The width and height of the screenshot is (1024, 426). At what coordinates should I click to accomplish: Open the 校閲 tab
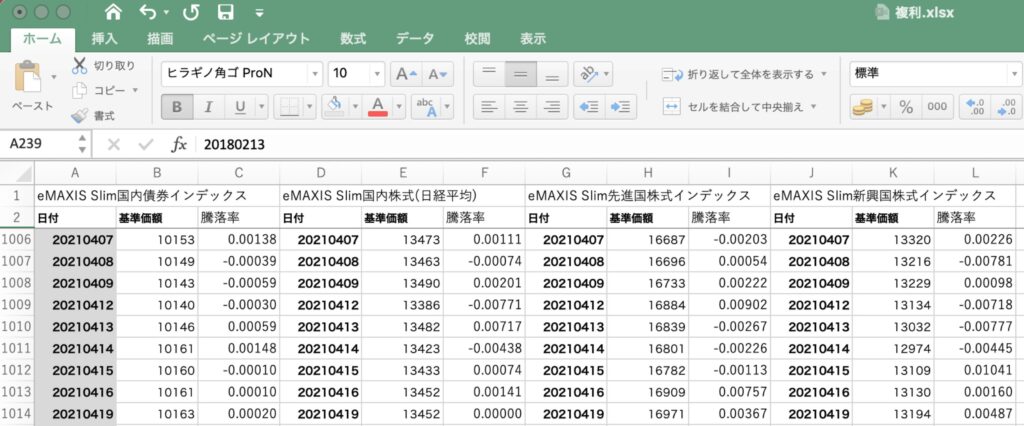(477, 39)
